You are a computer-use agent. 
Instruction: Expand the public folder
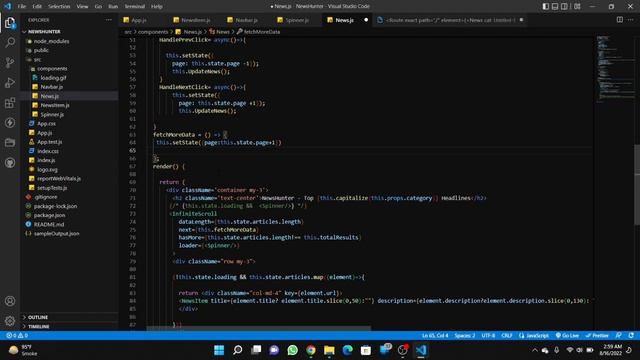coord(41,50)
